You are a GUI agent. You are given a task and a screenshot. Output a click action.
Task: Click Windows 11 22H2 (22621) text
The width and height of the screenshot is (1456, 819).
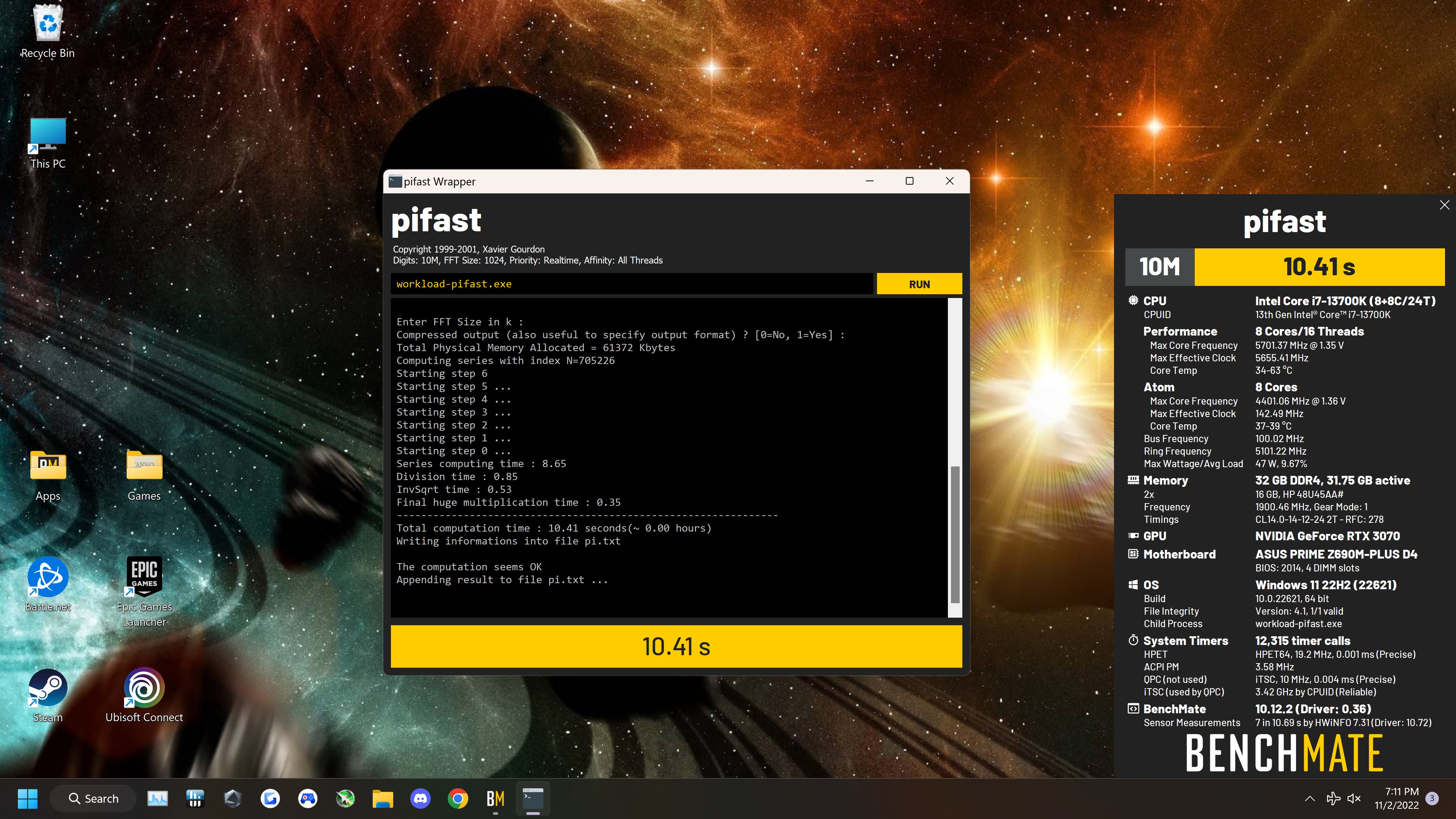[1326, 585]
